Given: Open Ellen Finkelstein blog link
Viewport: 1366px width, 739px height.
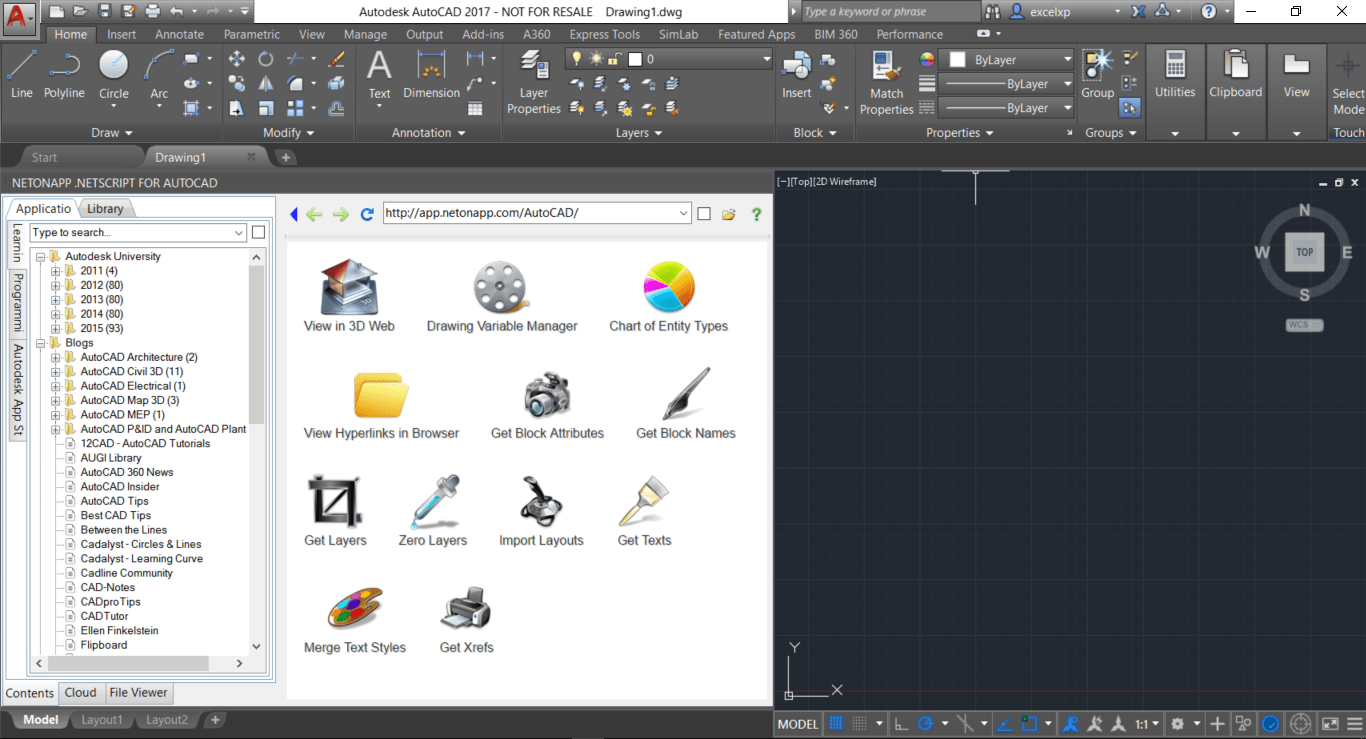Looking at the screenshot, I should tap(119, 631).
